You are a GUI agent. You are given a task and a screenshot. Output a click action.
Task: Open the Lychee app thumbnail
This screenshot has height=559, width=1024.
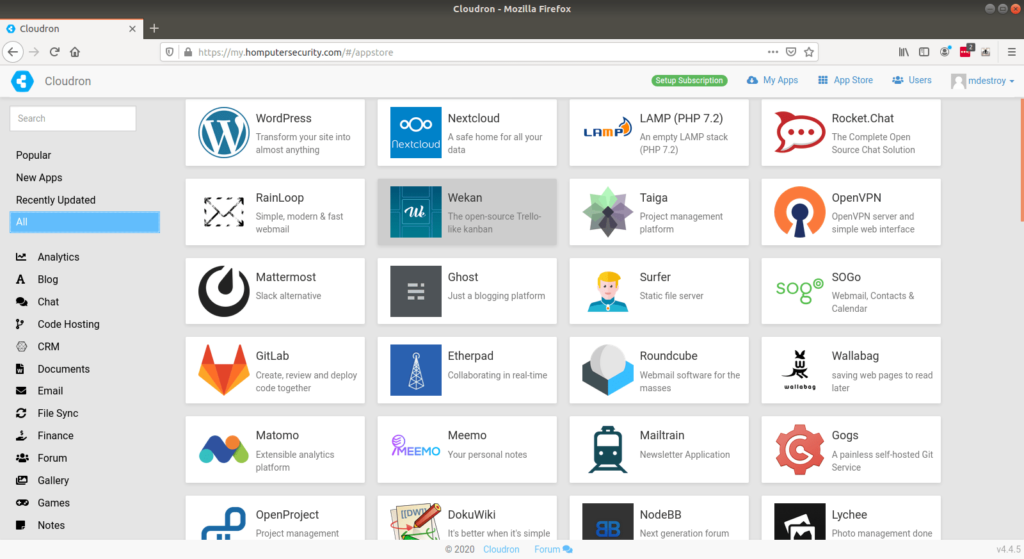click(x=799, y=522)
